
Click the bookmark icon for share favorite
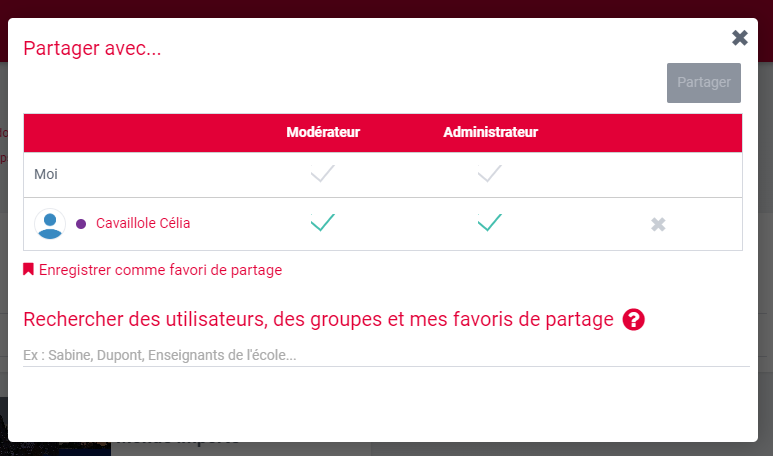29,269
